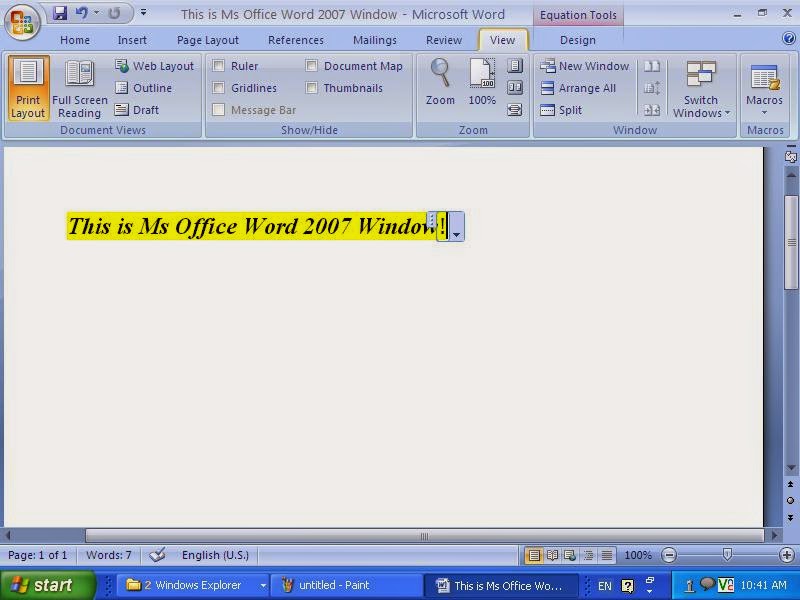Split the document window
The height and width of the screenshot is (600, 800).
click(x=561, y=110)
